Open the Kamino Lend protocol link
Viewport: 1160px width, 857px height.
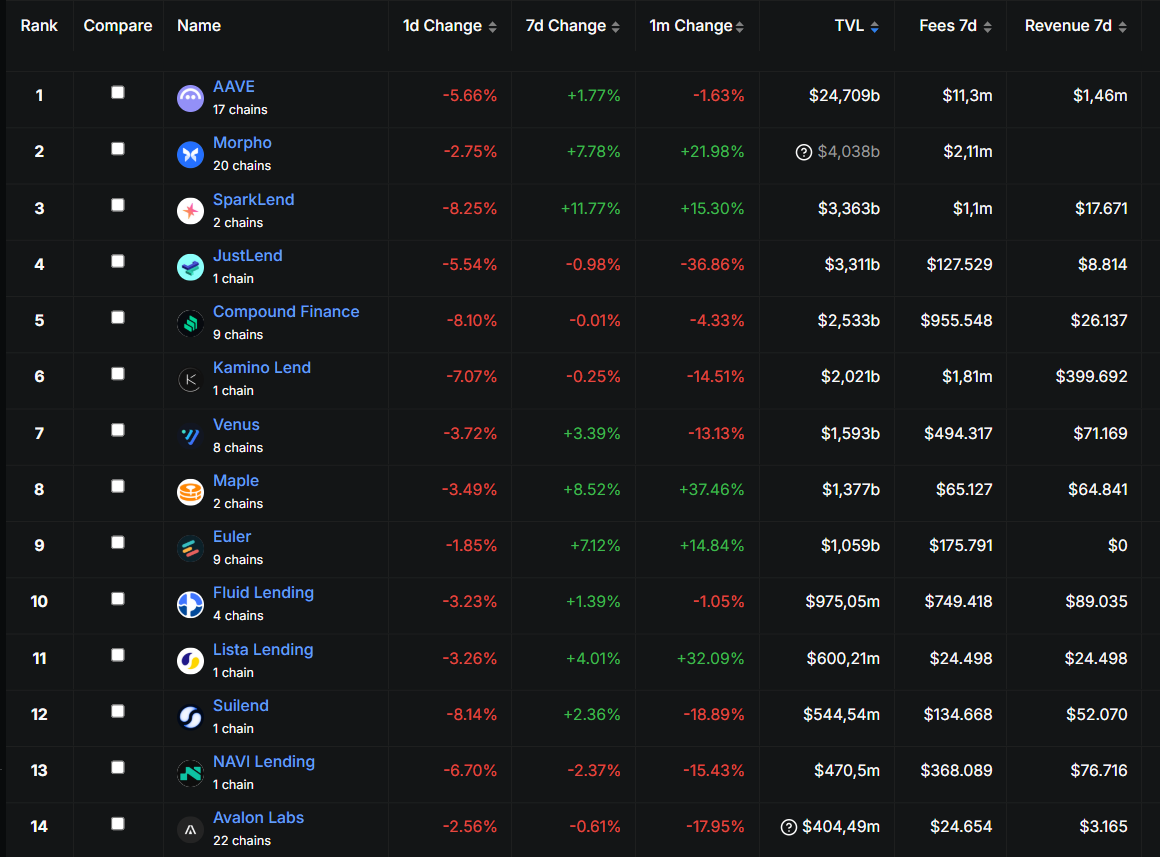pyautogui.click(x=262, y=368)
